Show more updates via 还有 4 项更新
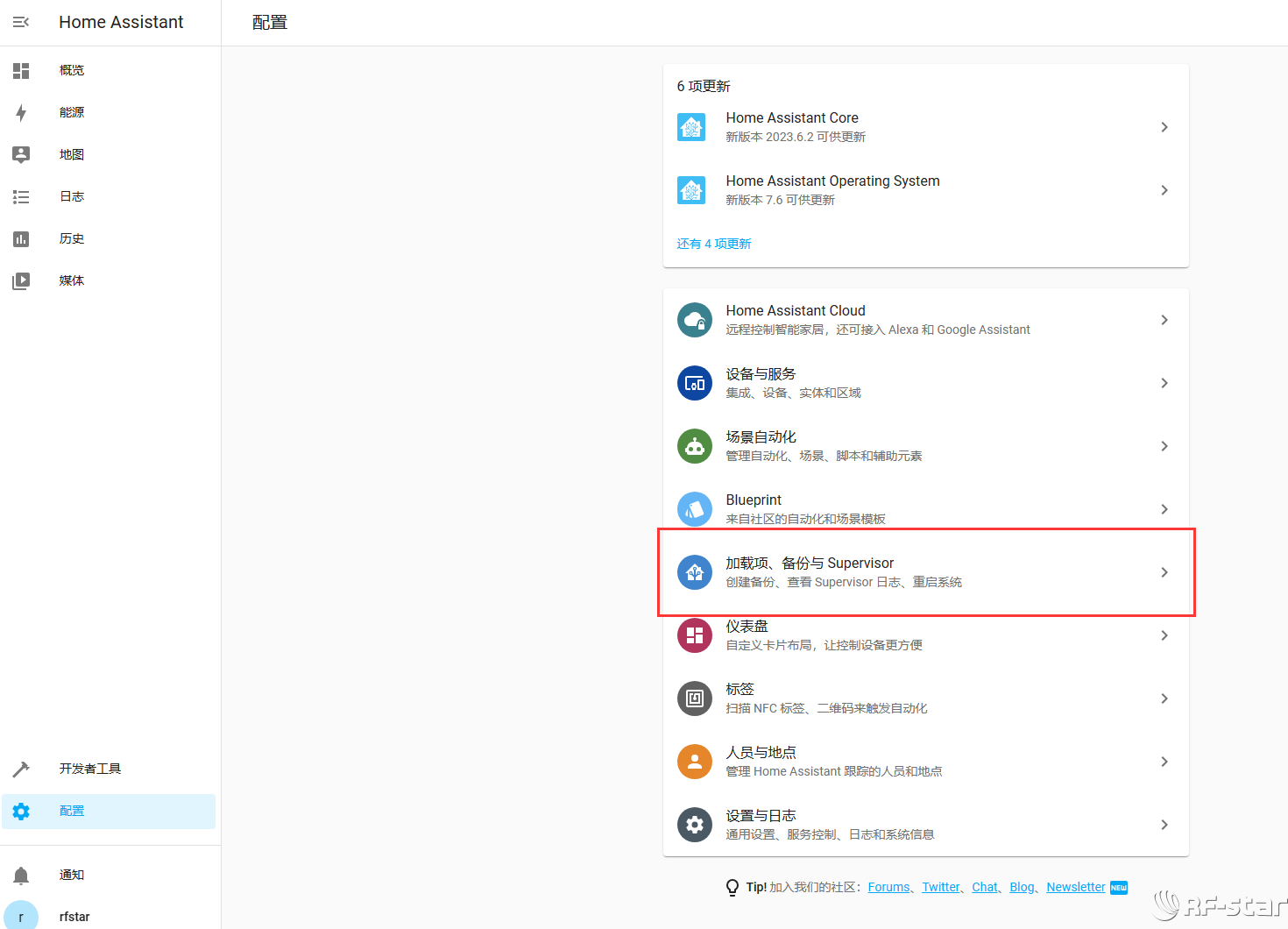 tap(714, 244)
